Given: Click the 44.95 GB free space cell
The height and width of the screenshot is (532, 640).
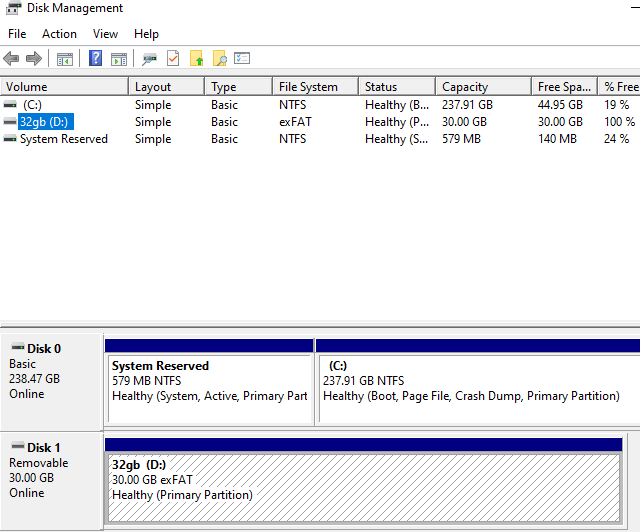Looking at the screenshot, I should (560, 105).
